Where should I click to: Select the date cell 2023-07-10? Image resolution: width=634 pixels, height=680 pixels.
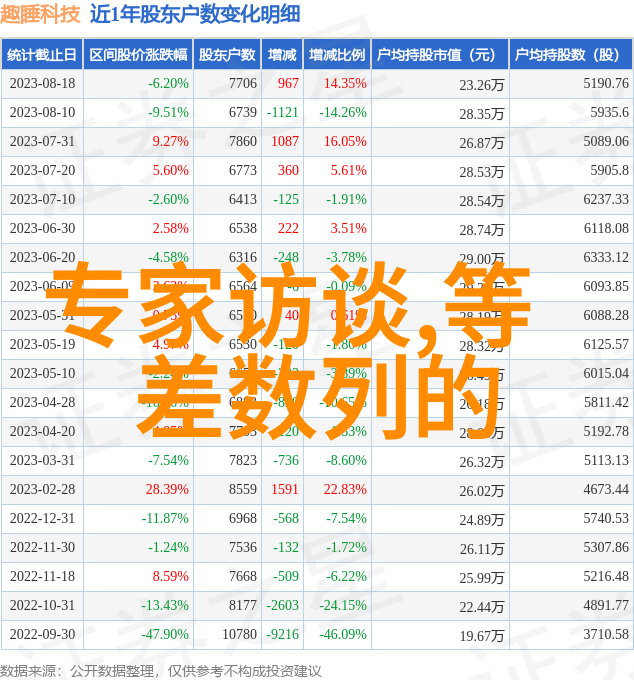click(42, 199)
